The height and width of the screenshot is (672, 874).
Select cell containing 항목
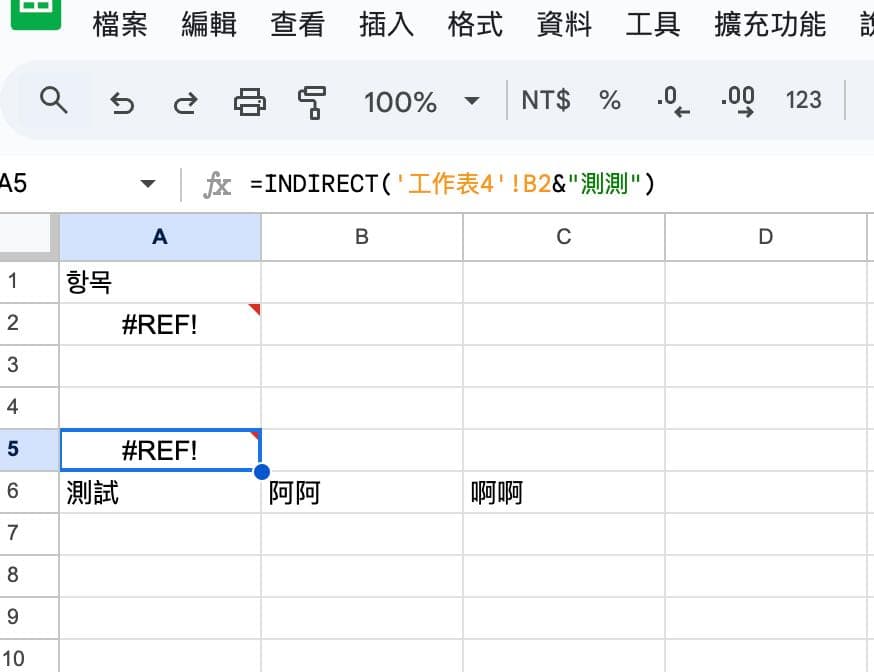coord(160,282)
